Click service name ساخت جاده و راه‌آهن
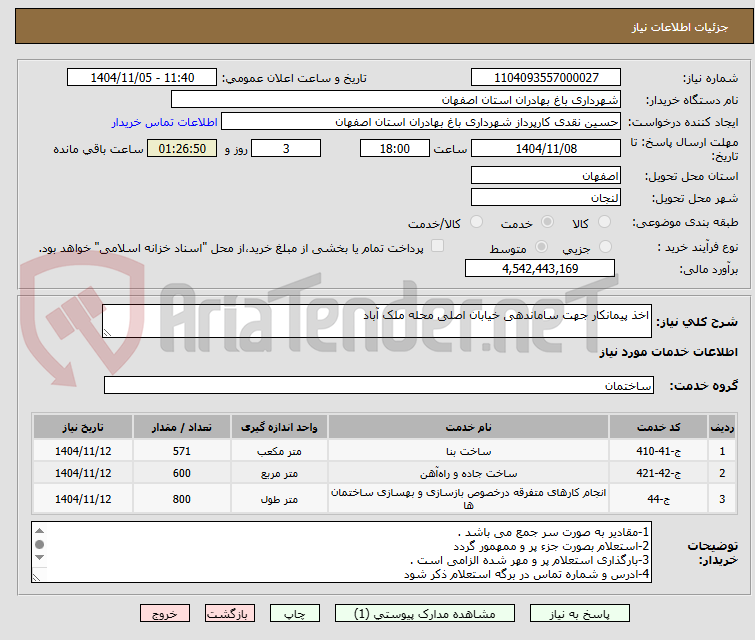The image size is (755, 640). (469, 473)
